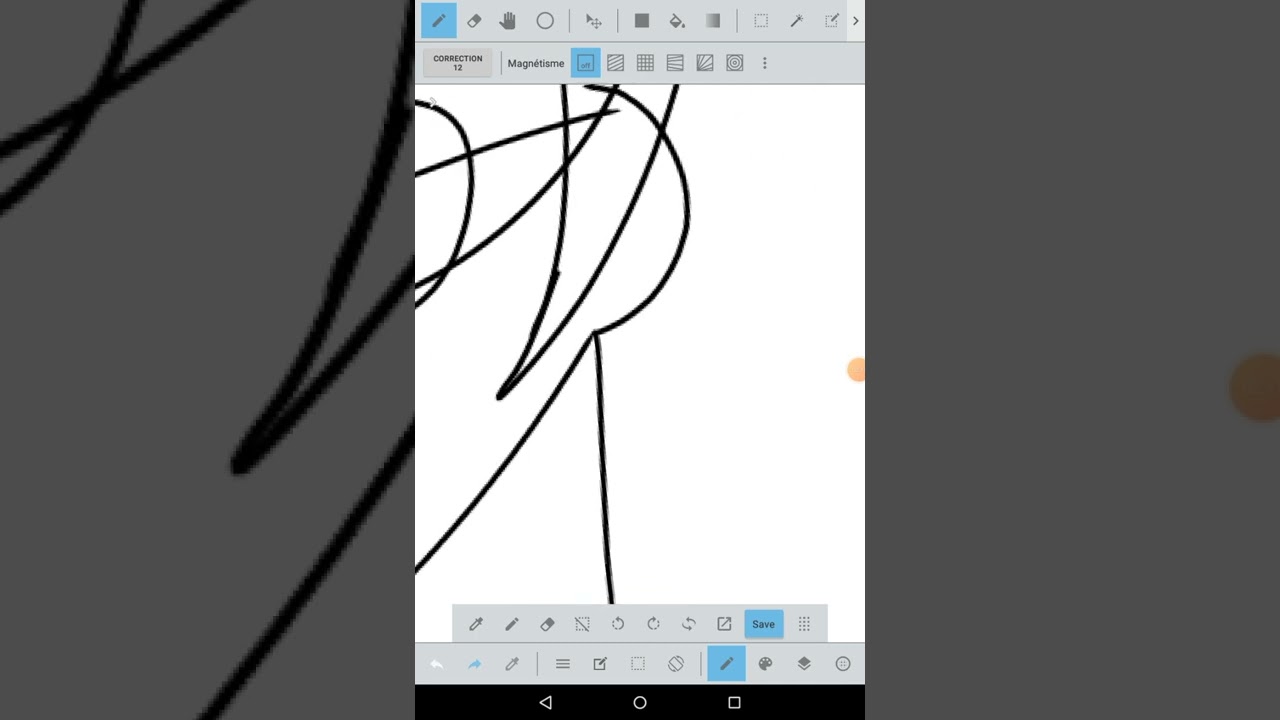This screenshot has width=1280, height=720.
Task: Deselect selection via crossed dashed square icon
Action: [x=582, y=624]
